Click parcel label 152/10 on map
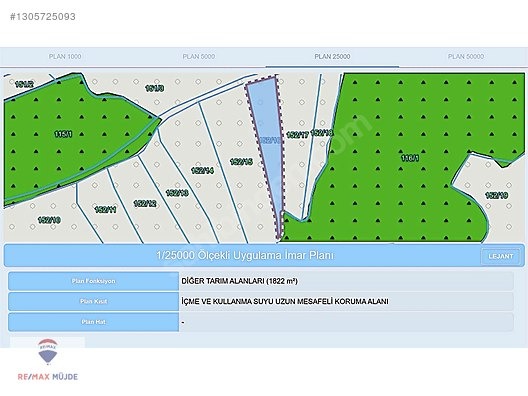The width and height of the screenshot is (528, 396). tap(49, 220)
